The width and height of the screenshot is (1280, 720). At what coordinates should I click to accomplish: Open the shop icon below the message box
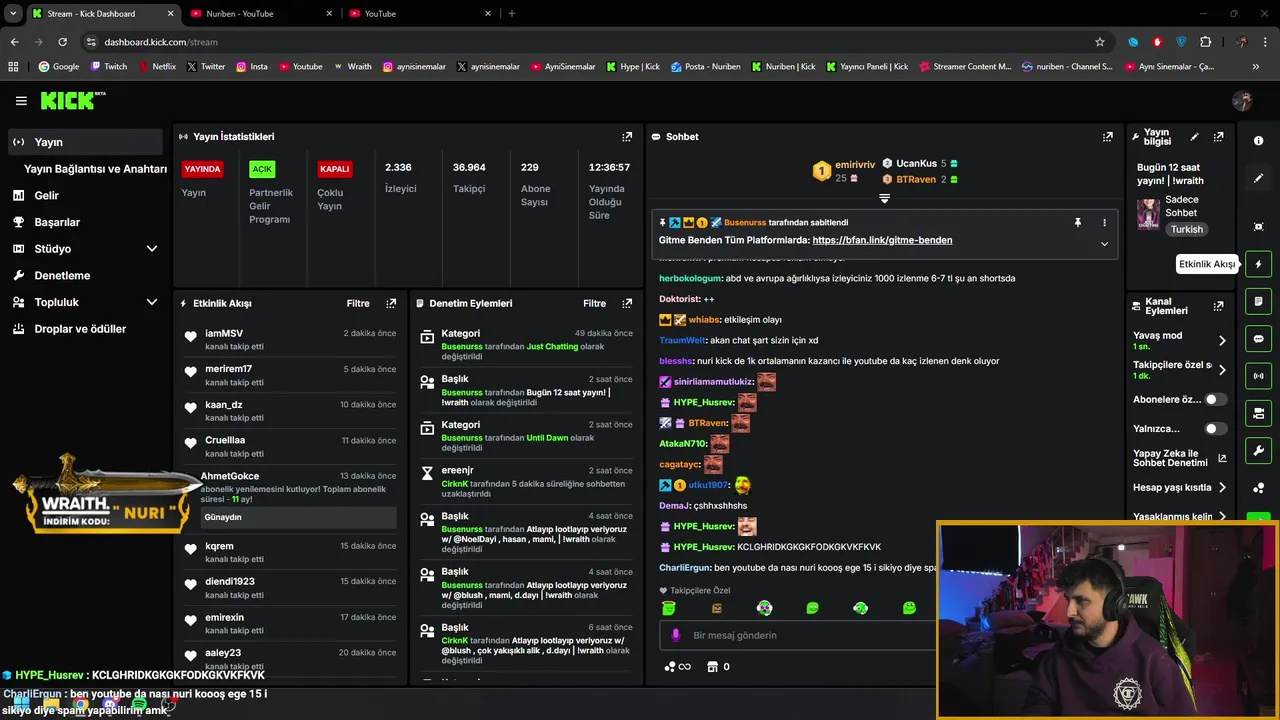click(x=712, y=666)
